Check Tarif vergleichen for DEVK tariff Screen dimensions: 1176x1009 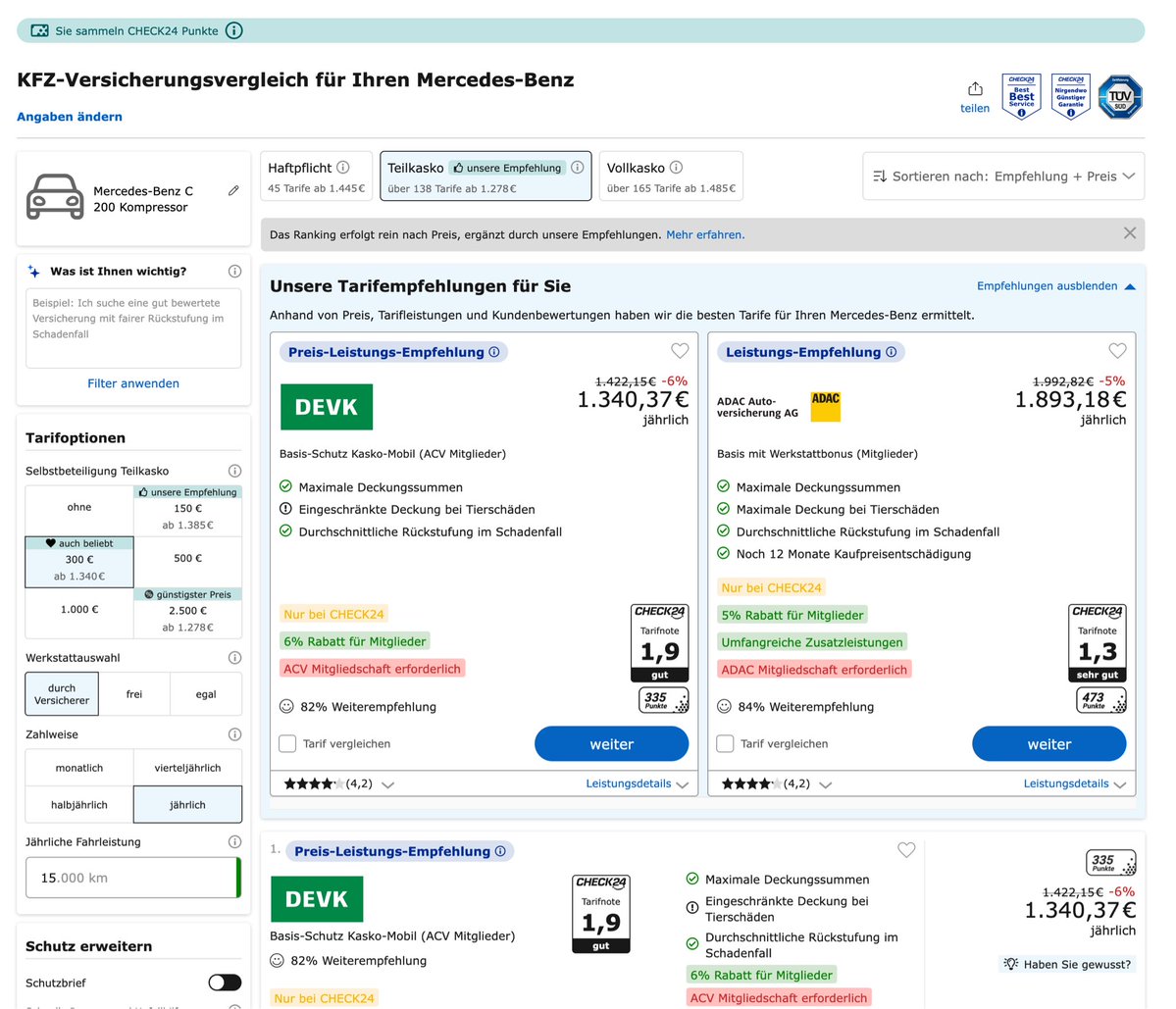click(287, 743)
